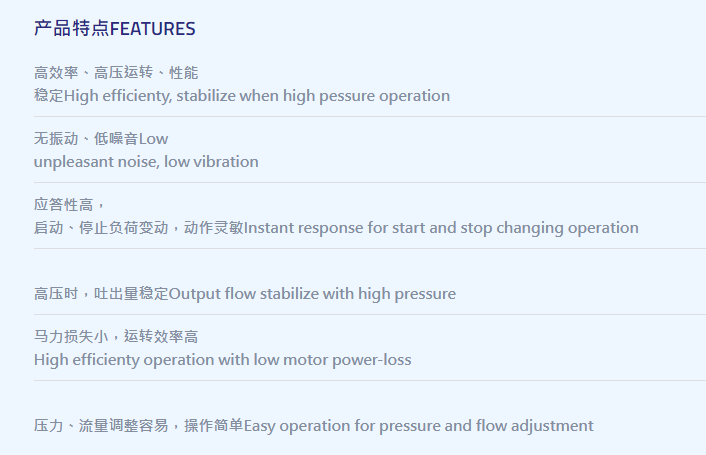The width and height of the screenshot is (706, 455).
Task: Click the Output flow stabilize line
Action: coord(245,294)
